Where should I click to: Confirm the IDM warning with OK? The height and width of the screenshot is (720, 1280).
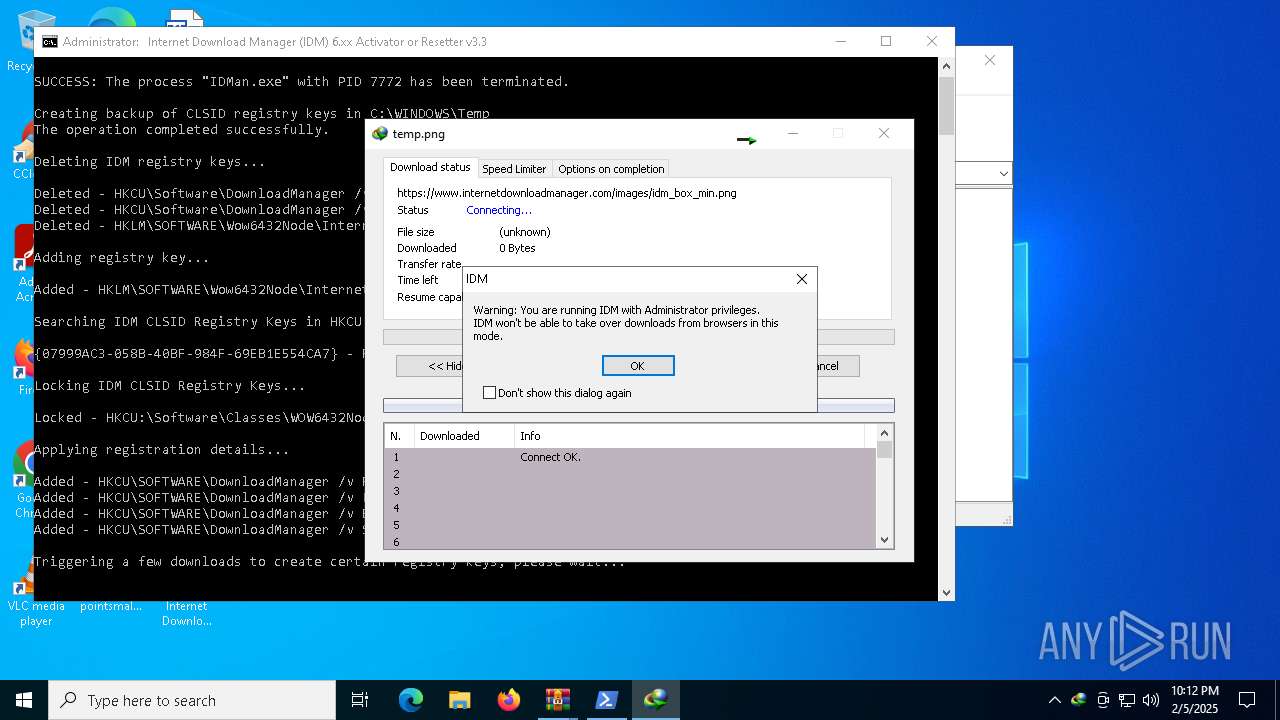638,366
